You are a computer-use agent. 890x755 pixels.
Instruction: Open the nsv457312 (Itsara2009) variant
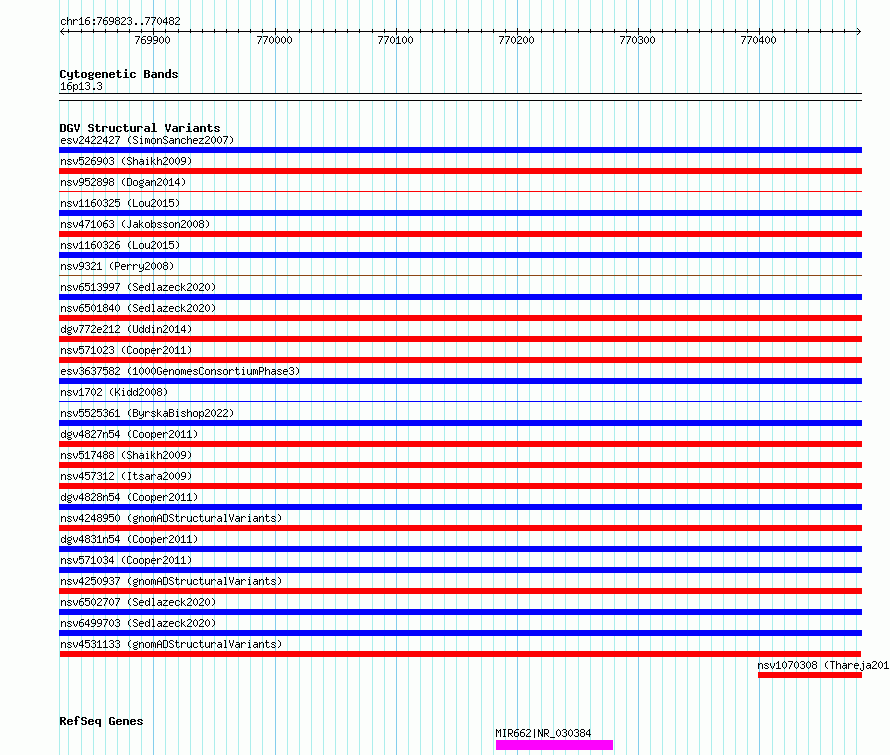126,476
